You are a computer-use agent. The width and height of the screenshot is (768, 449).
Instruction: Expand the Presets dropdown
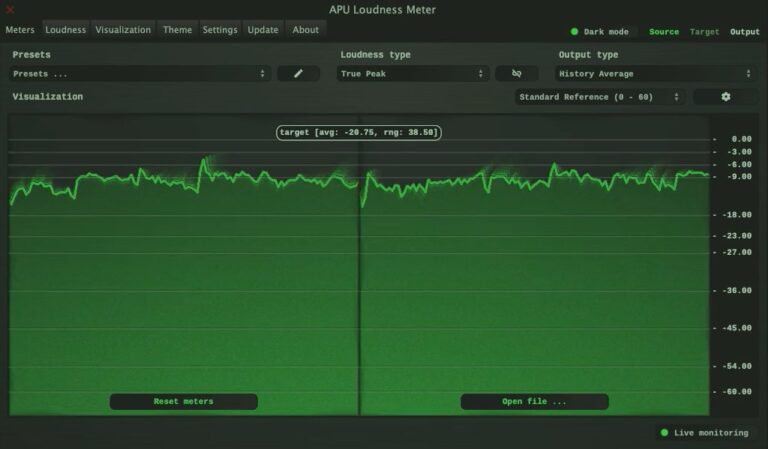(140, 74)
